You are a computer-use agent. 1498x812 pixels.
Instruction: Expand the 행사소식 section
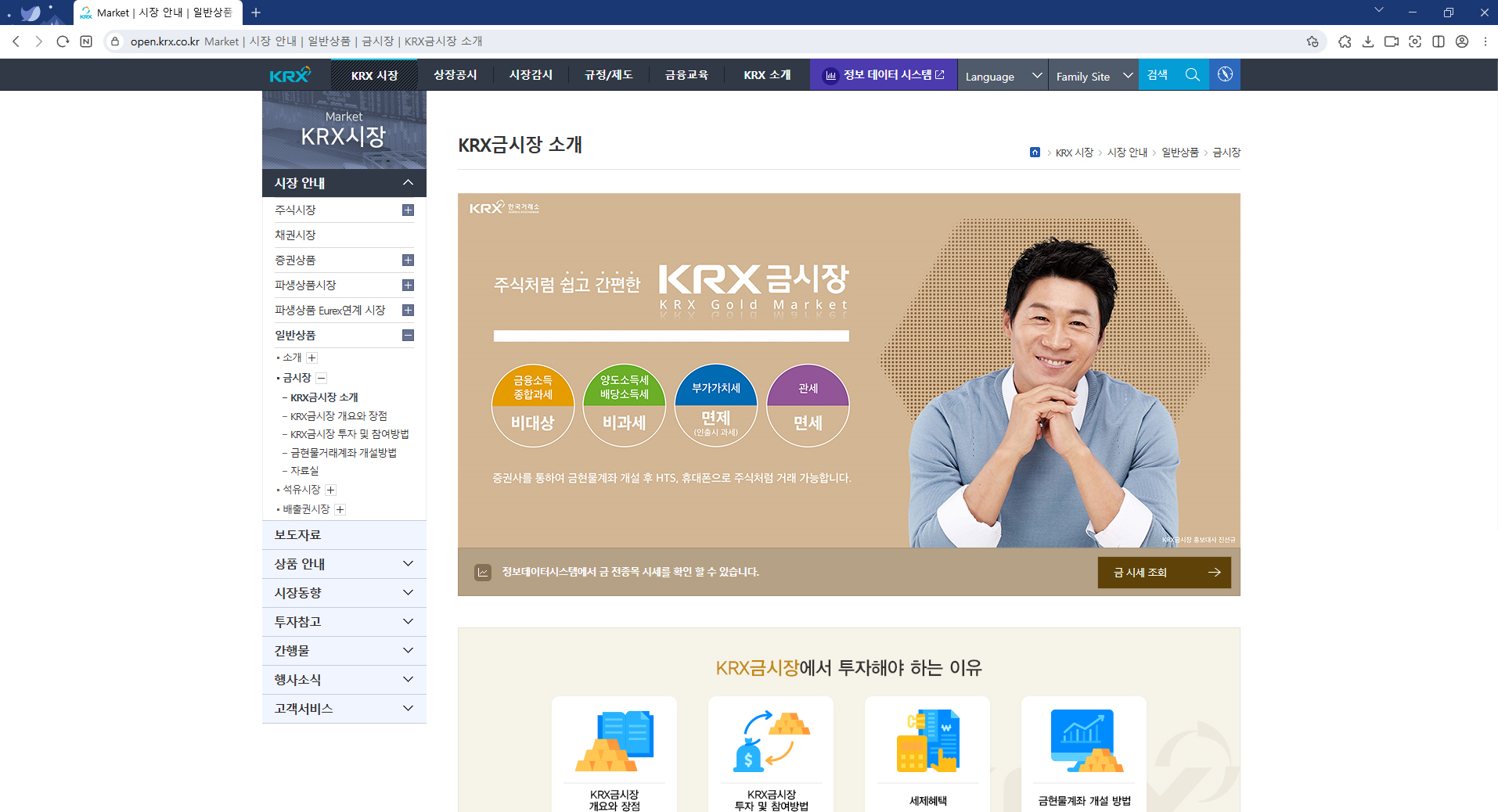click(344, 680)
